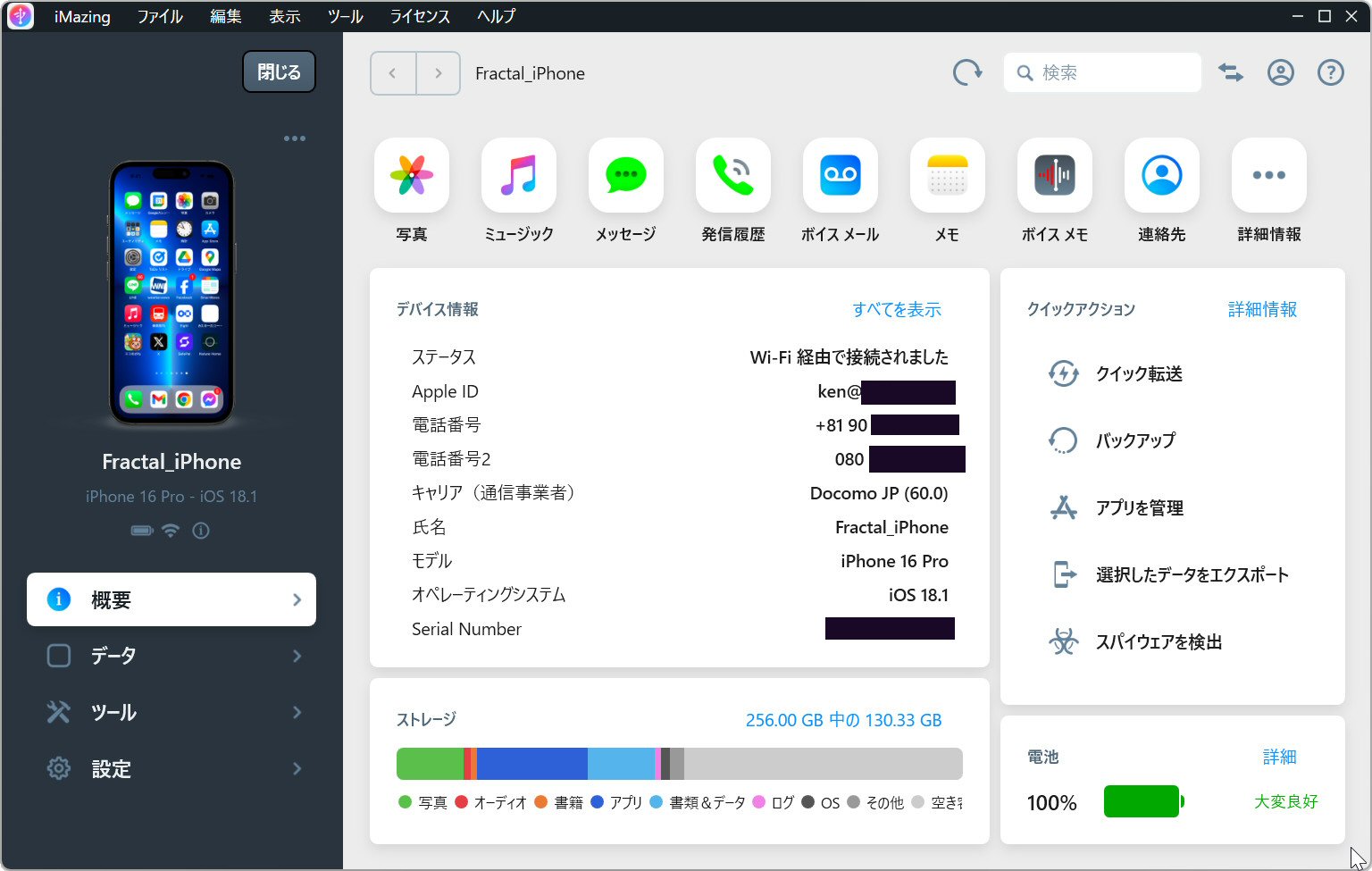The width and height of the screenshot is (1372, 871).
Task: Open the ボイスメモ (voice memo) icon
Action: click(x=1055, y=176)
